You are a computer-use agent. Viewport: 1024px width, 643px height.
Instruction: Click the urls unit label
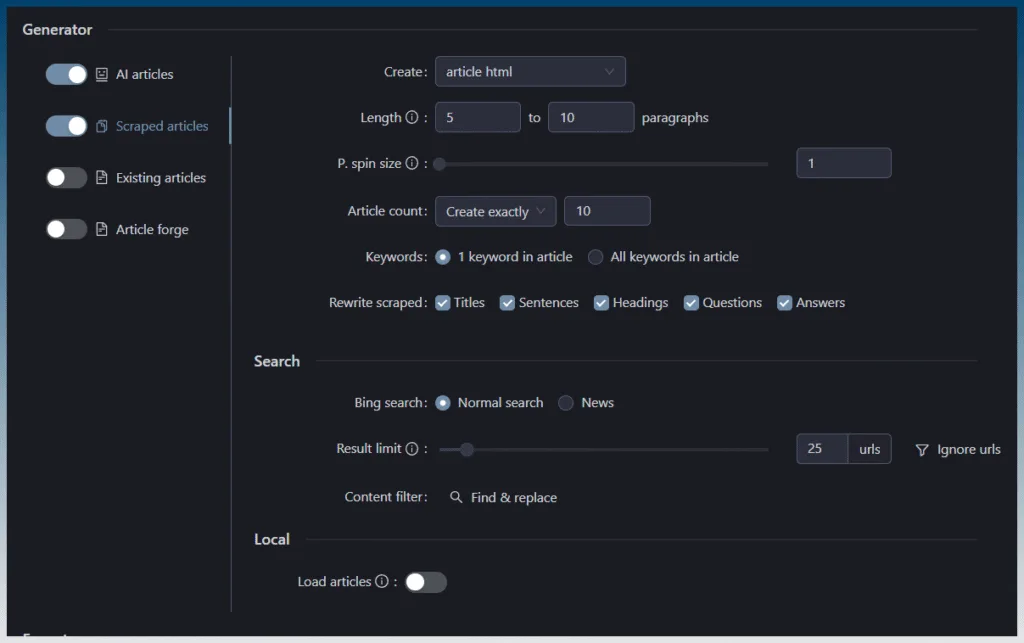click(870, 449)
